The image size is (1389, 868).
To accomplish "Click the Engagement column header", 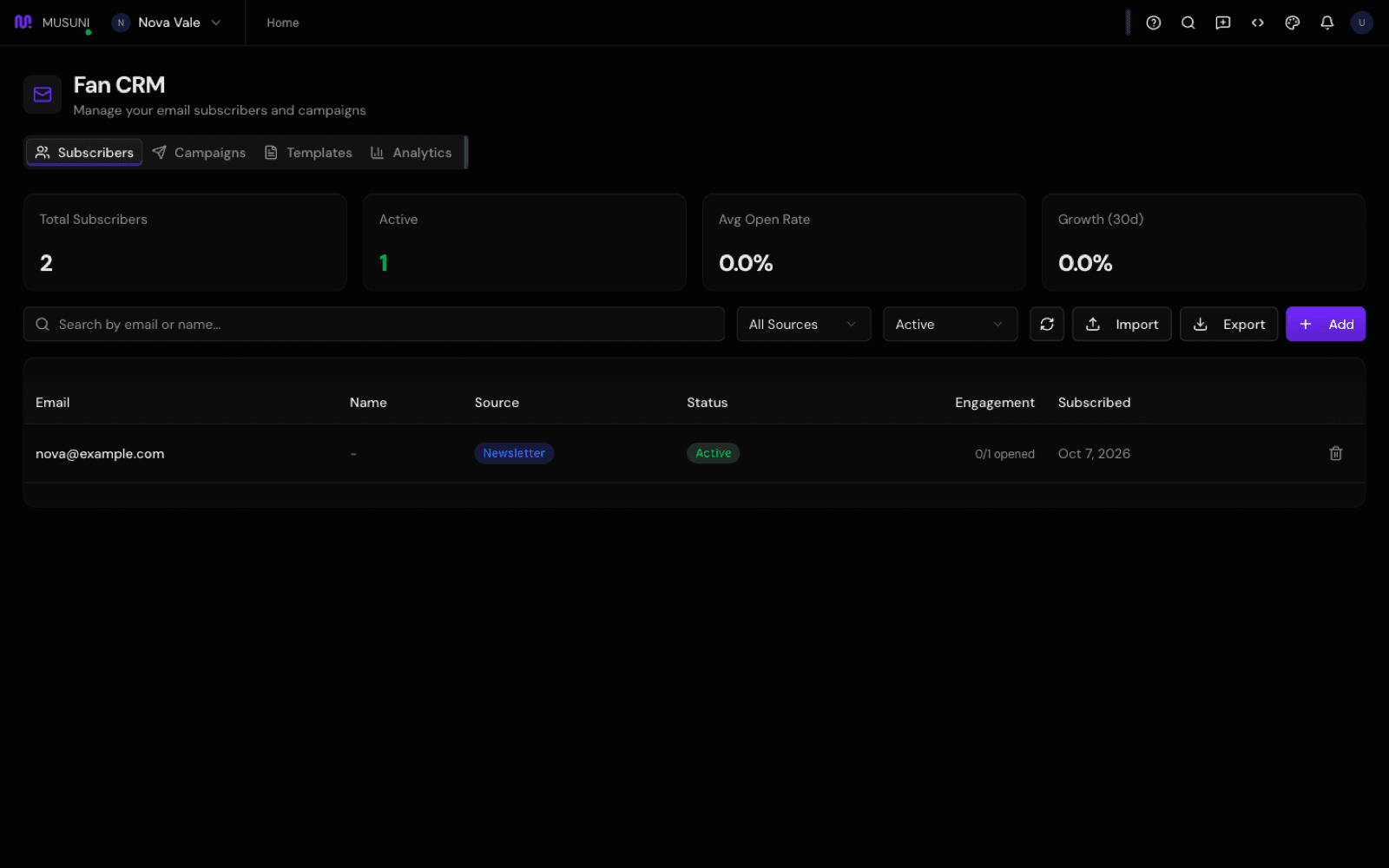I will click(995, 403).
